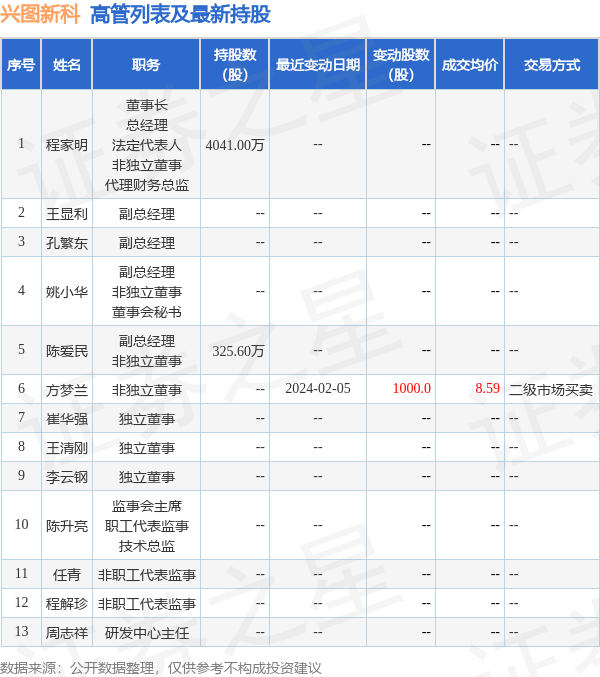This screenshot has height=677, width=600.
Task: Click the 职务 column header
Action: tap(146, 65)
